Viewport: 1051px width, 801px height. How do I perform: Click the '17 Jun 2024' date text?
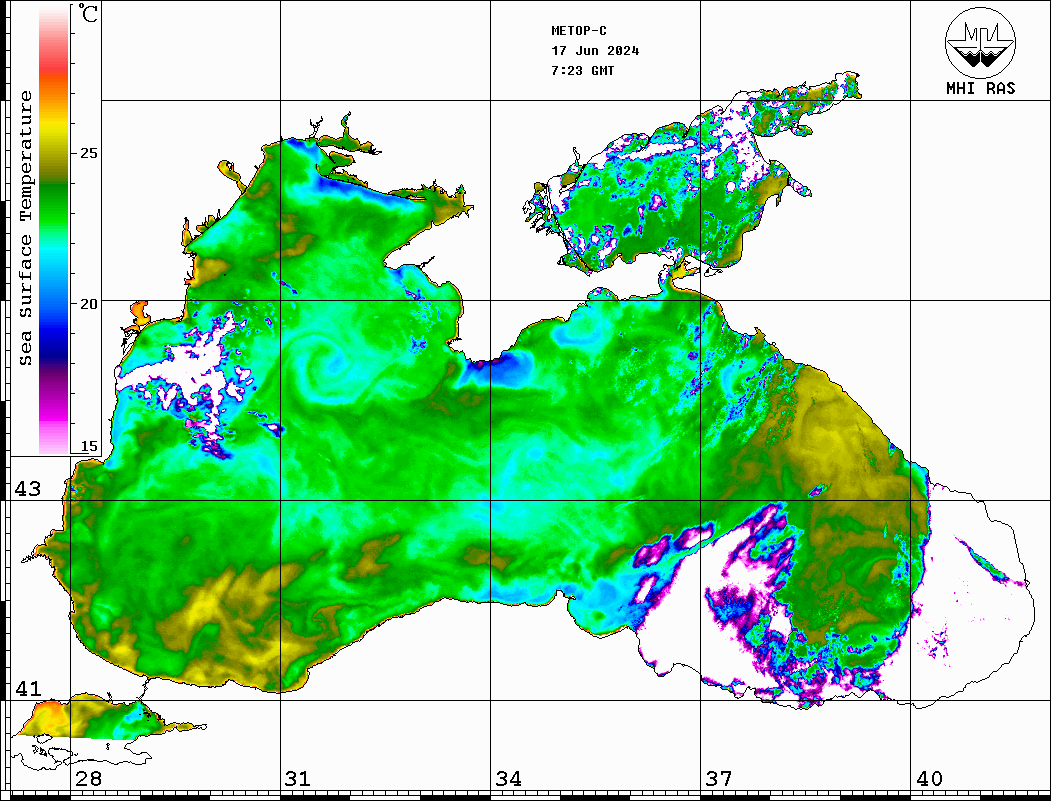coord(595,51)
